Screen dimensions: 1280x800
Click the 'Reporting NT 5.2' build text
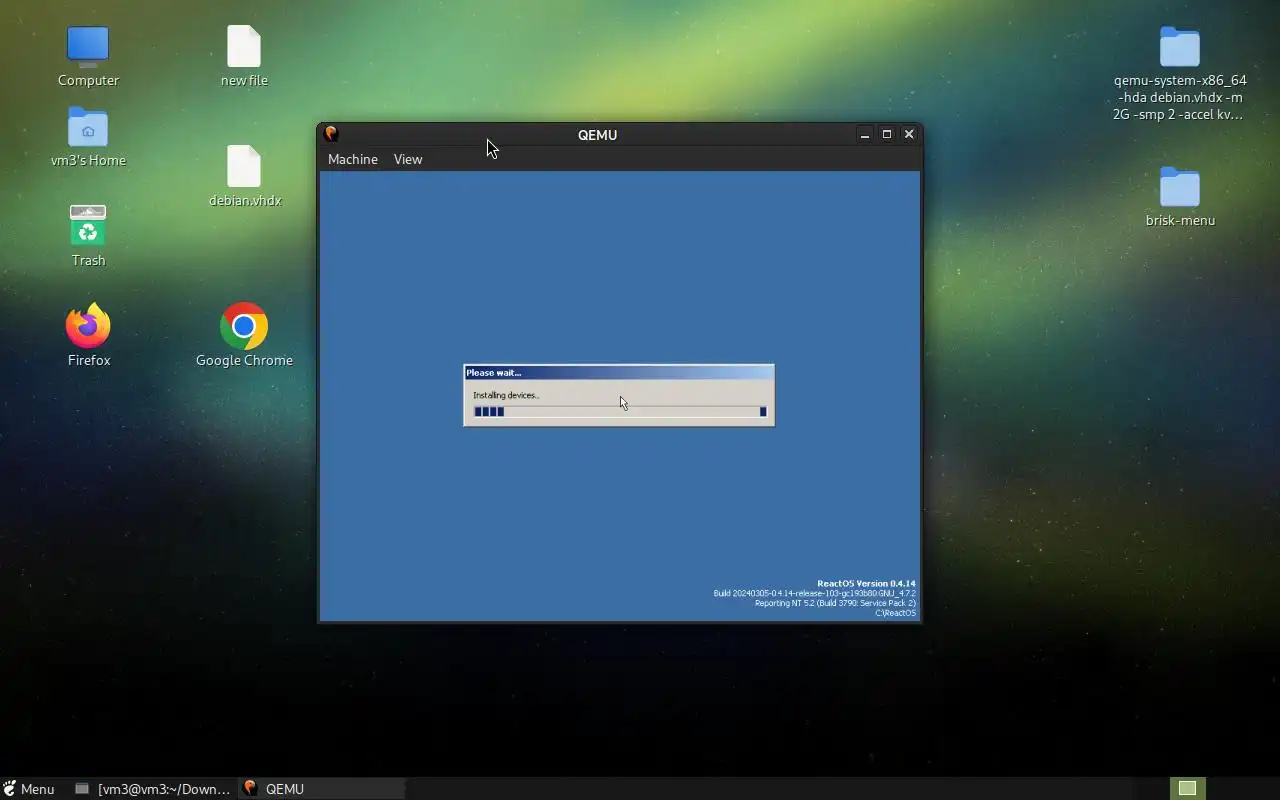(x=835, y=604)
